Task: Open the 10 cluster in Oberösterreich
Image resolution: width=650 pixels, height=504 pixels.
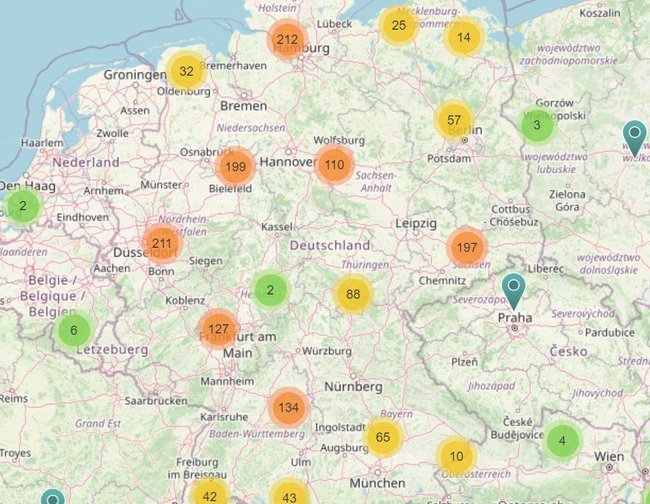Action: [x=456, y=456]
